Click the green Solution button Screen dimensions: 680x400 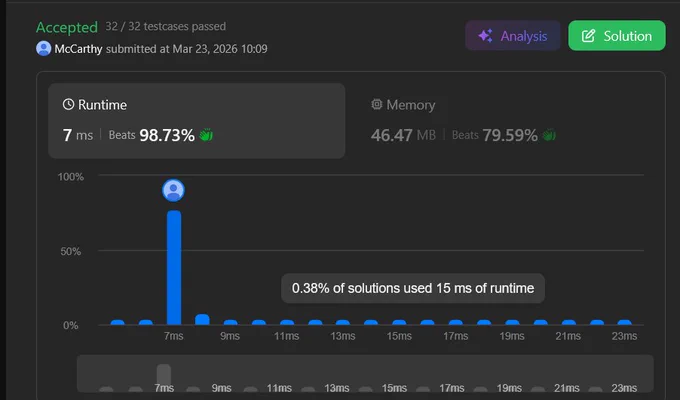point(617,36)
